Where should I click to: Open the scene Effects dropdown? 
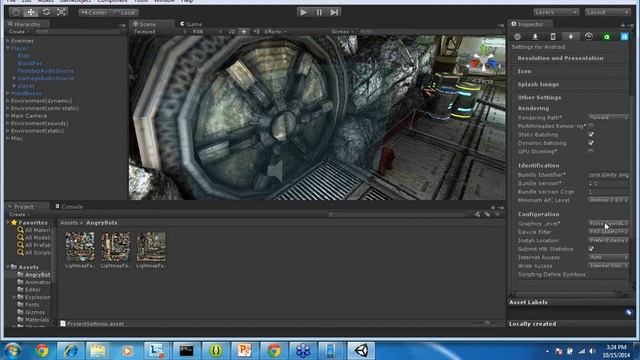point(275,31)
